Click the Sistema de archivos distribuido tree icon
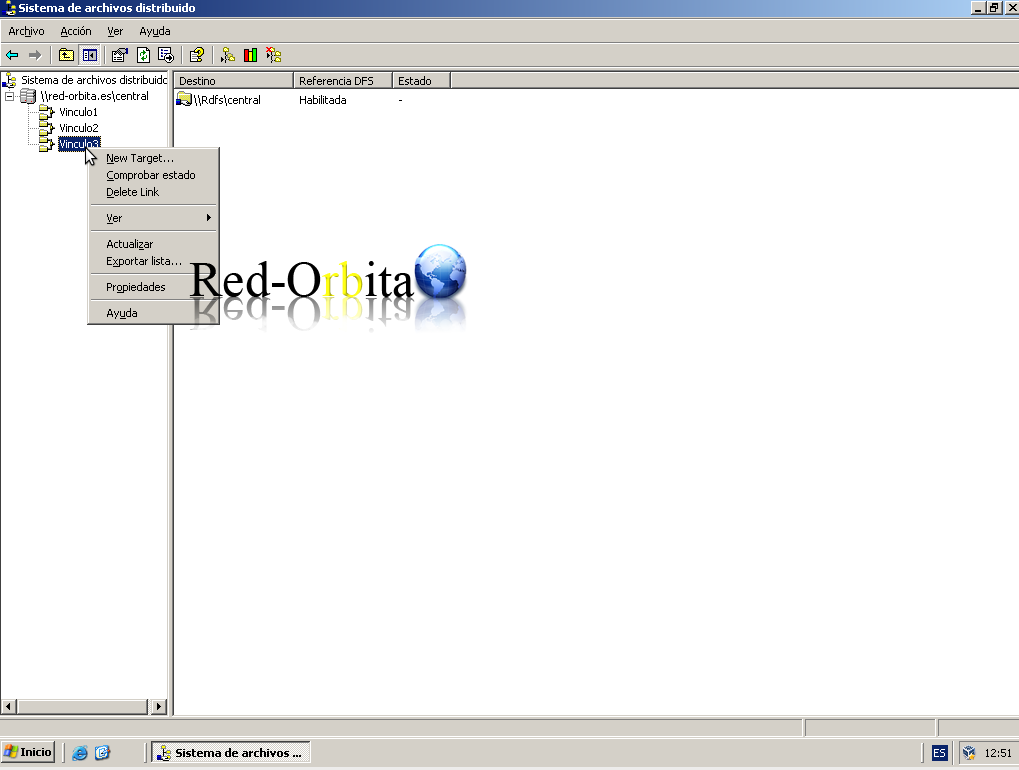 (10, 80)
